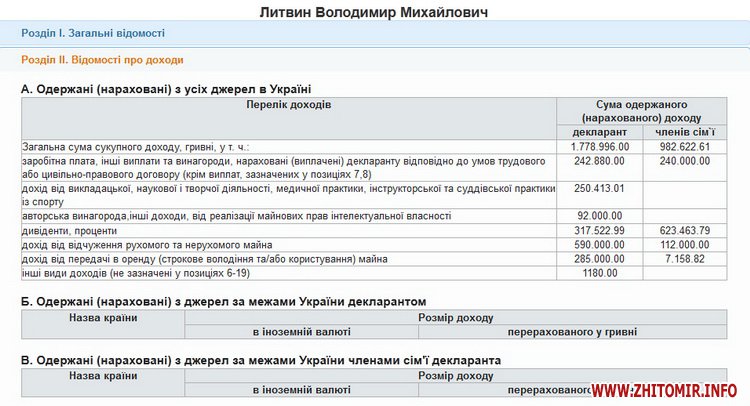Click family dividends amount 623.463.79

point(684,231)
